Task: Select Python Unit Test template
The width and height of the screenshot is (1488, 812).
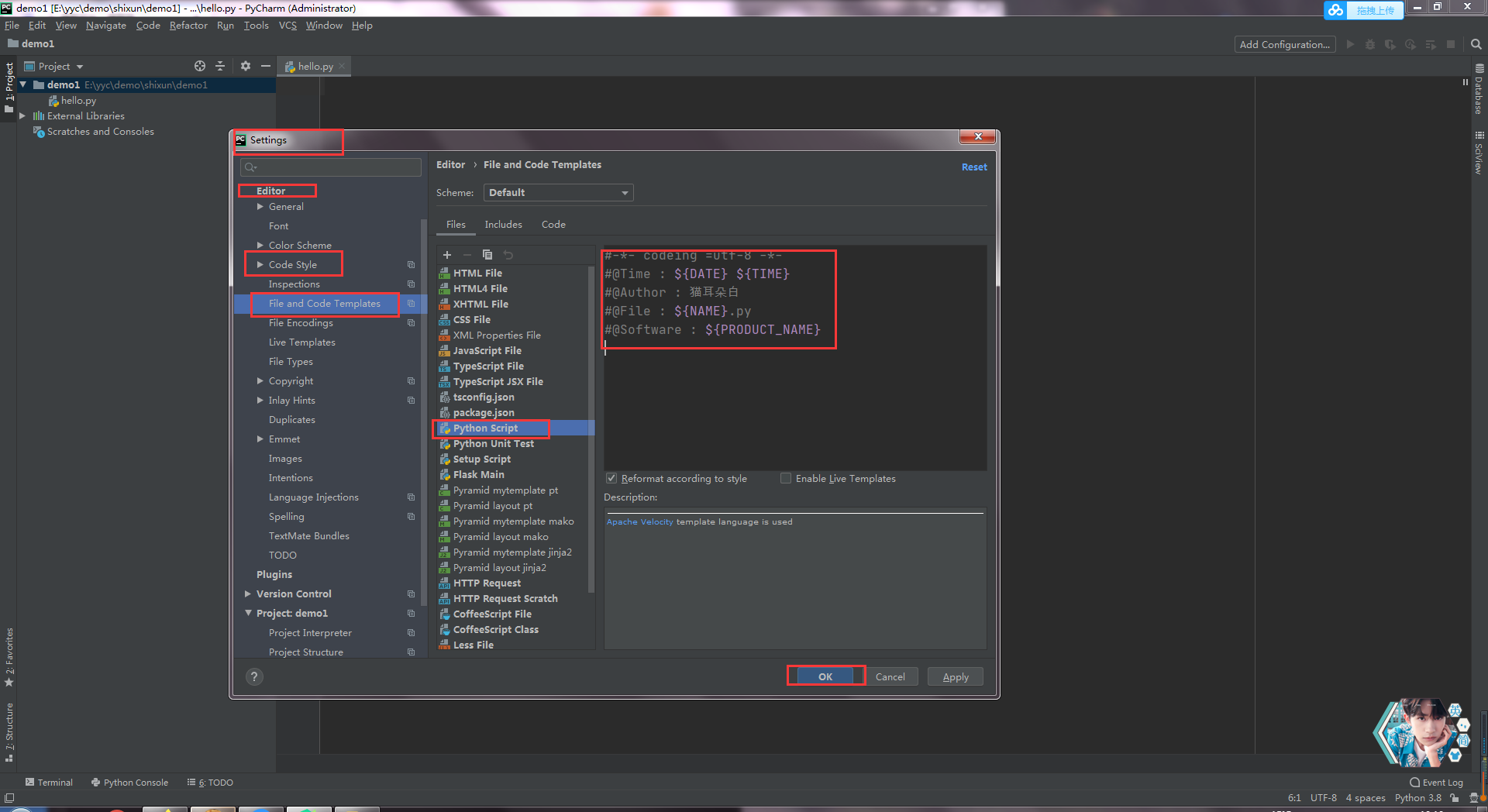Action: coord(493,443)
